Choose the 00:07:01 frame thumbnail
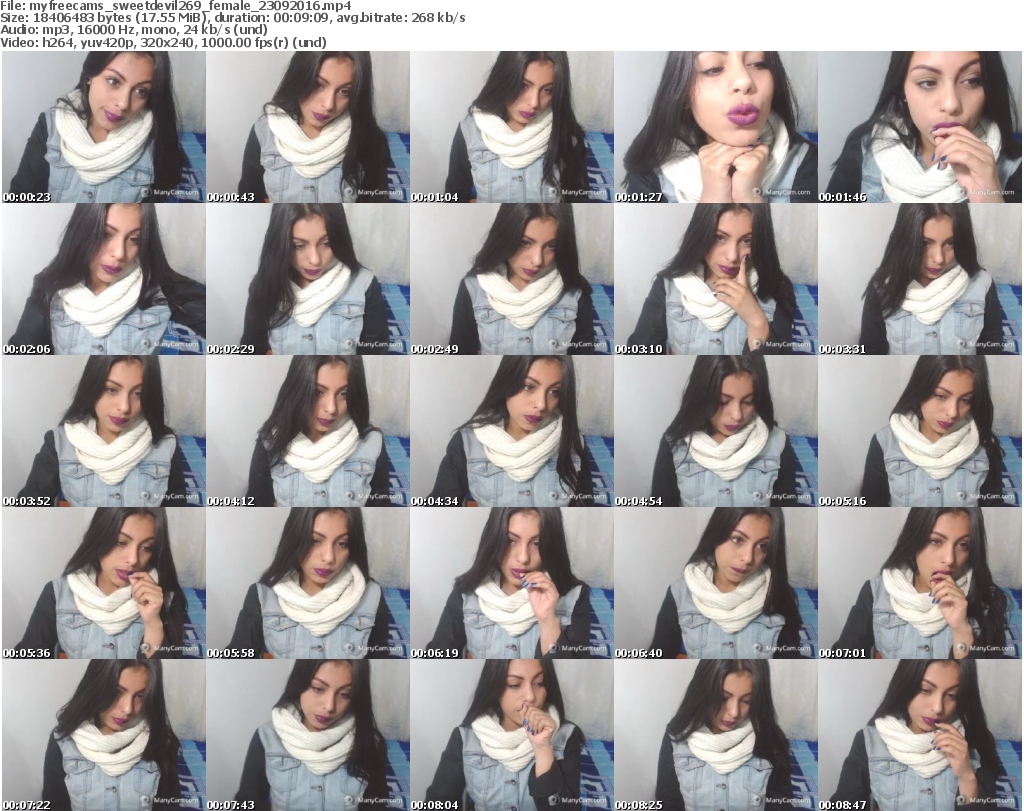 920,583
